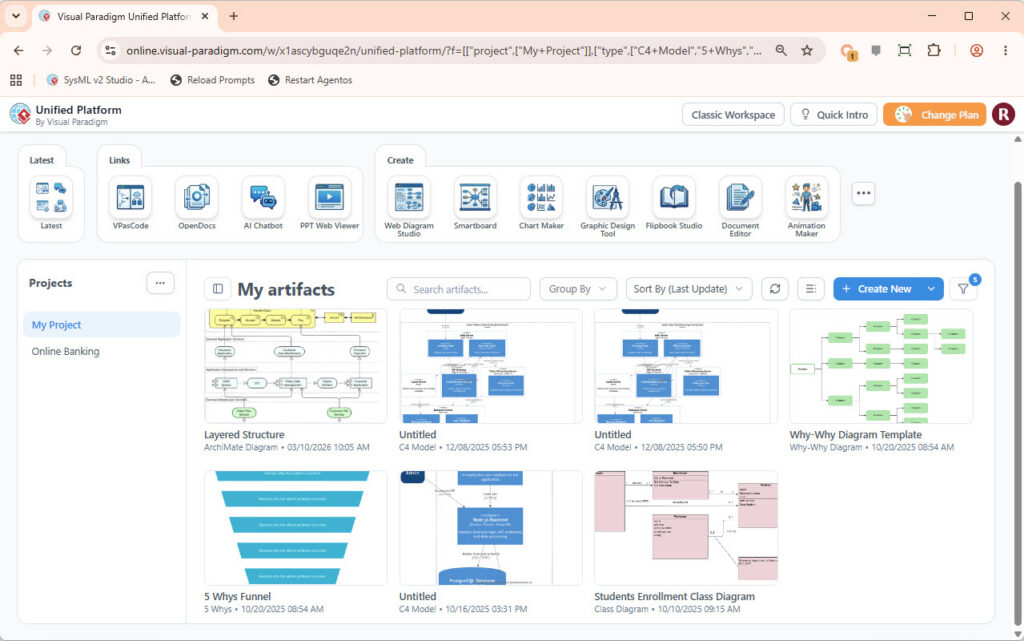
Task: Show more Create tools ellipsis
Action: tap(863, 193)
